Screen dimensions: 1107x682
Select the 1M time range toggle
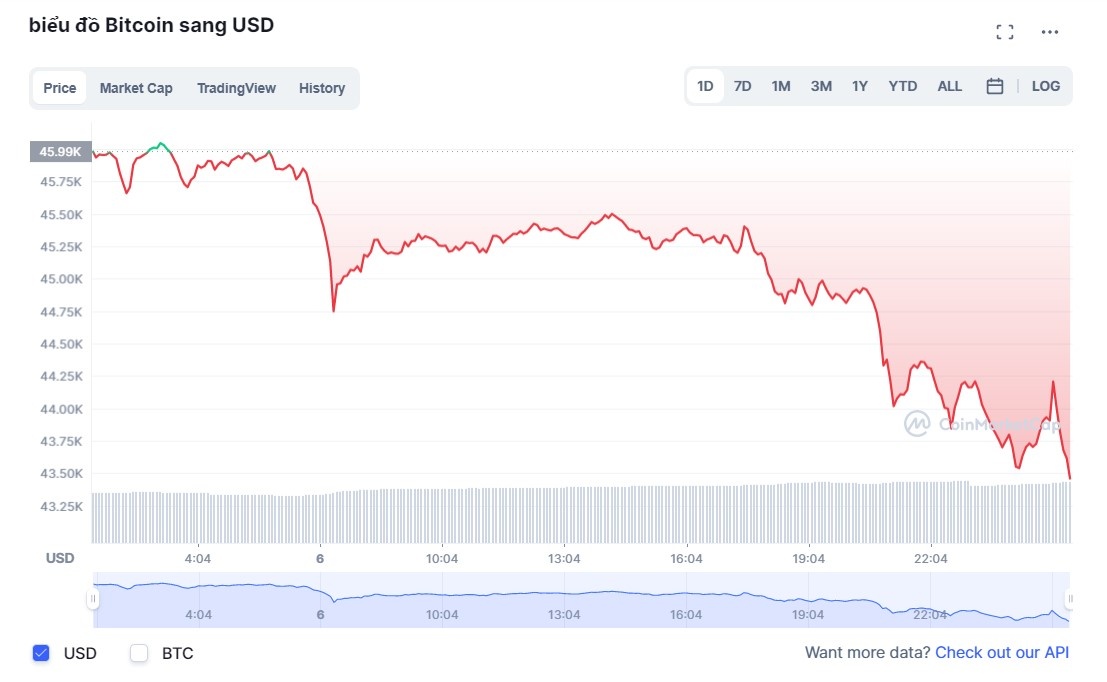point(781,86)
